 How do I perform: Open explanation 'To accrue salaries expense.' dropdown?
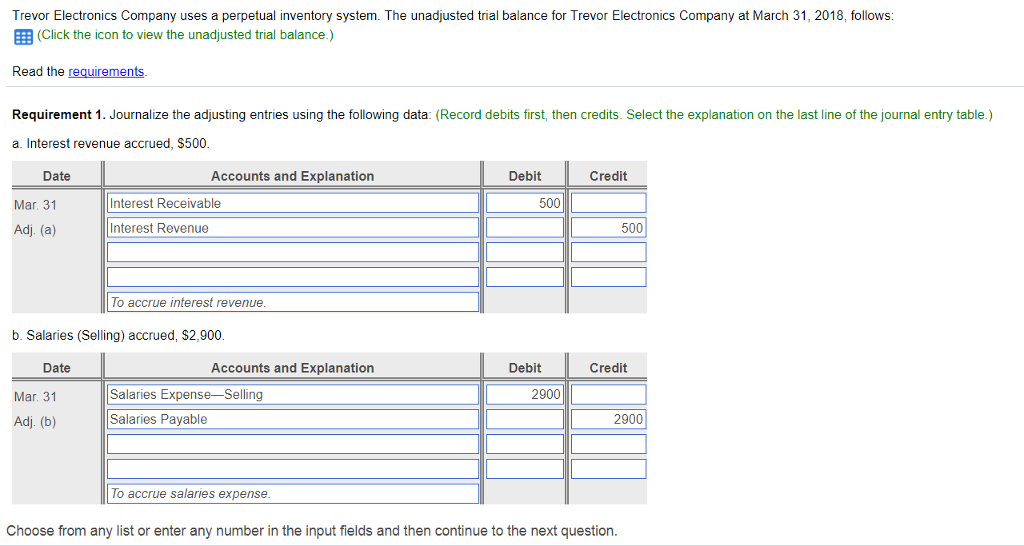[x=293, y=494]
